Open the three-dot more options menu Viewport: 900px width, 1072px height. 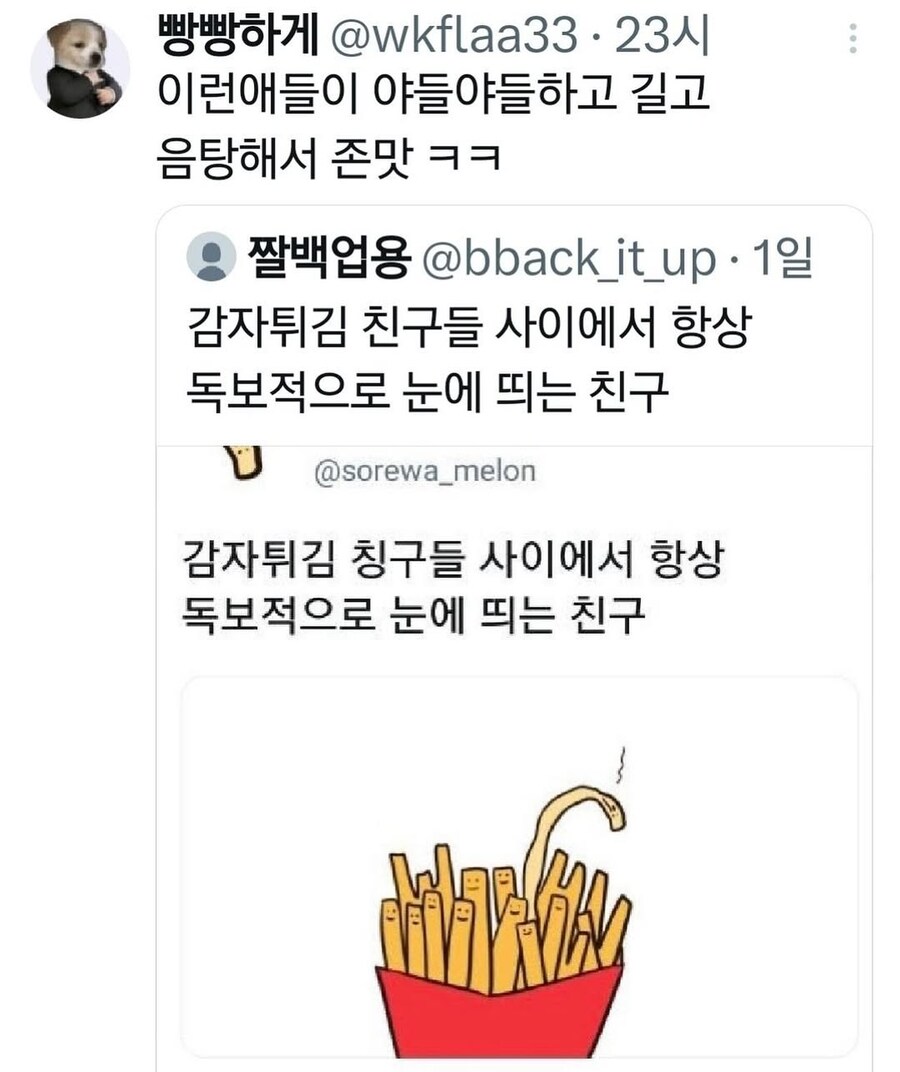(853, 38)
